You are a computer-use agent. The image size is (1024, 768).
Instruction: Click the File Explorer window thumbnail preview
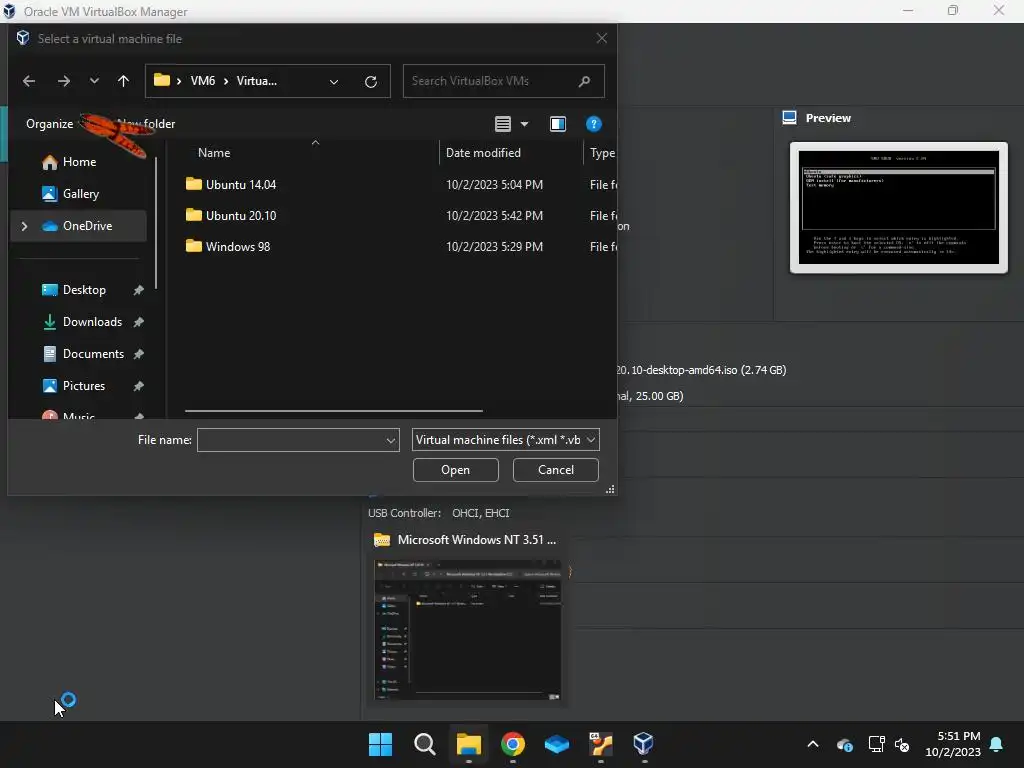468,630
